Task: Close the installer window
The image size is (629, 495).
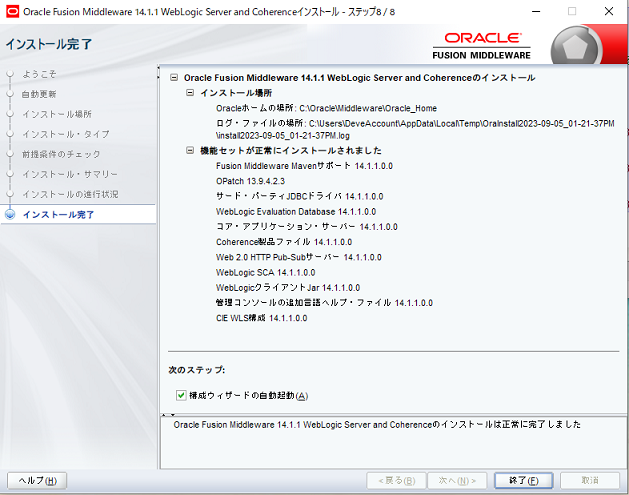Action: tap(609, 11)
